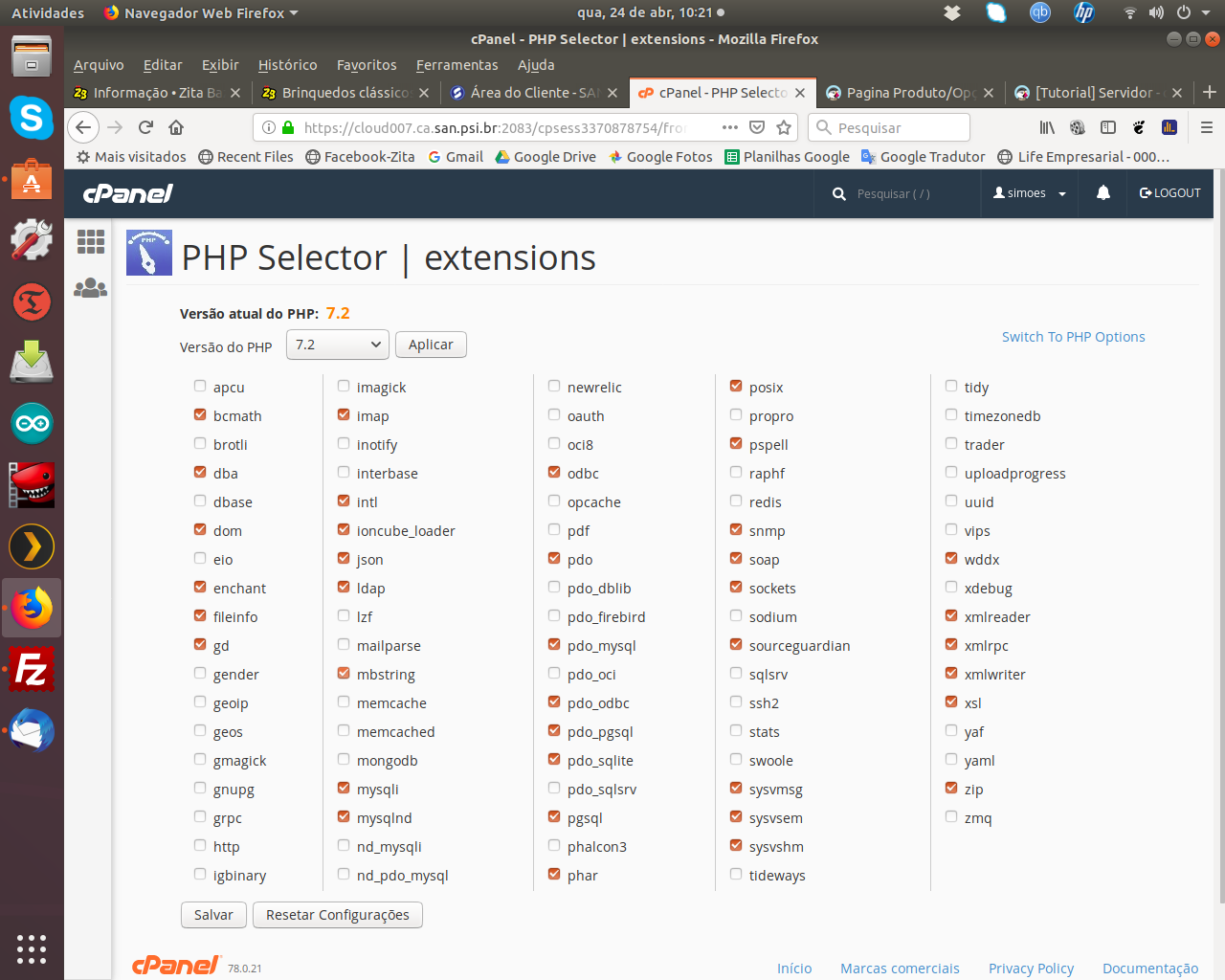Viewport: 1225px width, 980px height.
Task: Open Plex dock icon
Action: click(x=32, y=546)
